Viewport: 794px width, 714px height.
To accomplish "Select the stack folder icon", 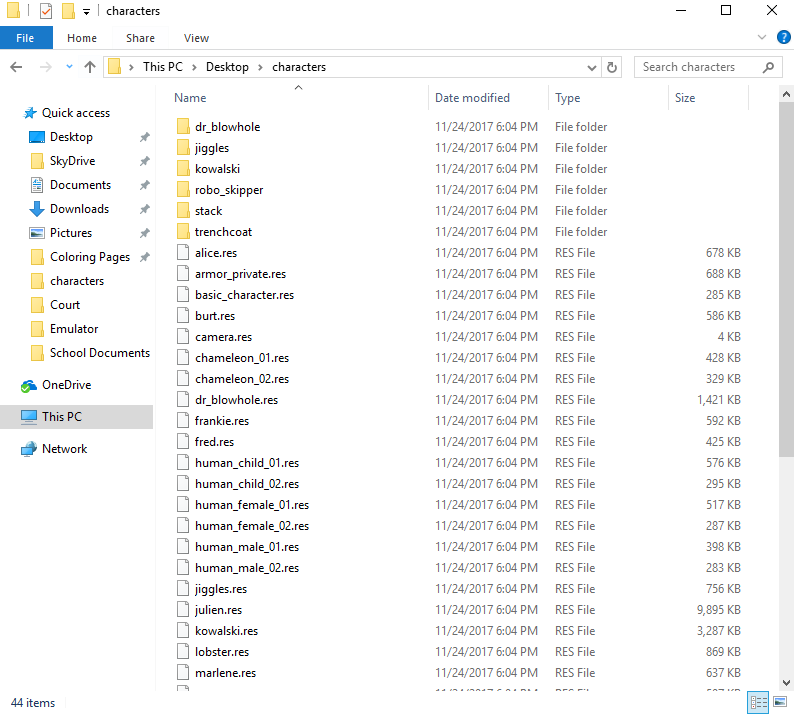I will 183,211.
